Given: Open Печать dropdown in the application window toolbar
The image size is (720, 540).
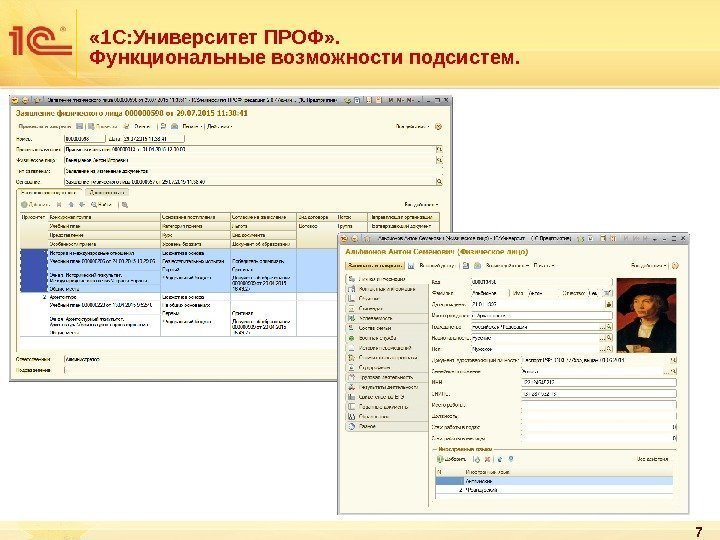Looking at the screenshot, I should pos(191,126).
